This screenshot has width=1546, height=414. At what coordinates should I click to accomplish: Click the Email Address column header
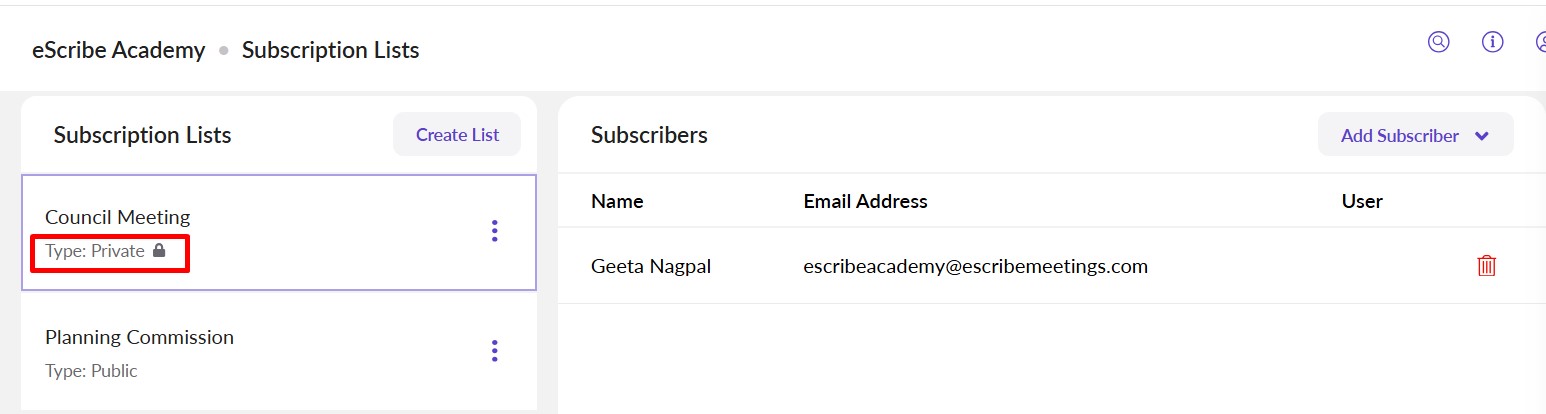[865, 201]
